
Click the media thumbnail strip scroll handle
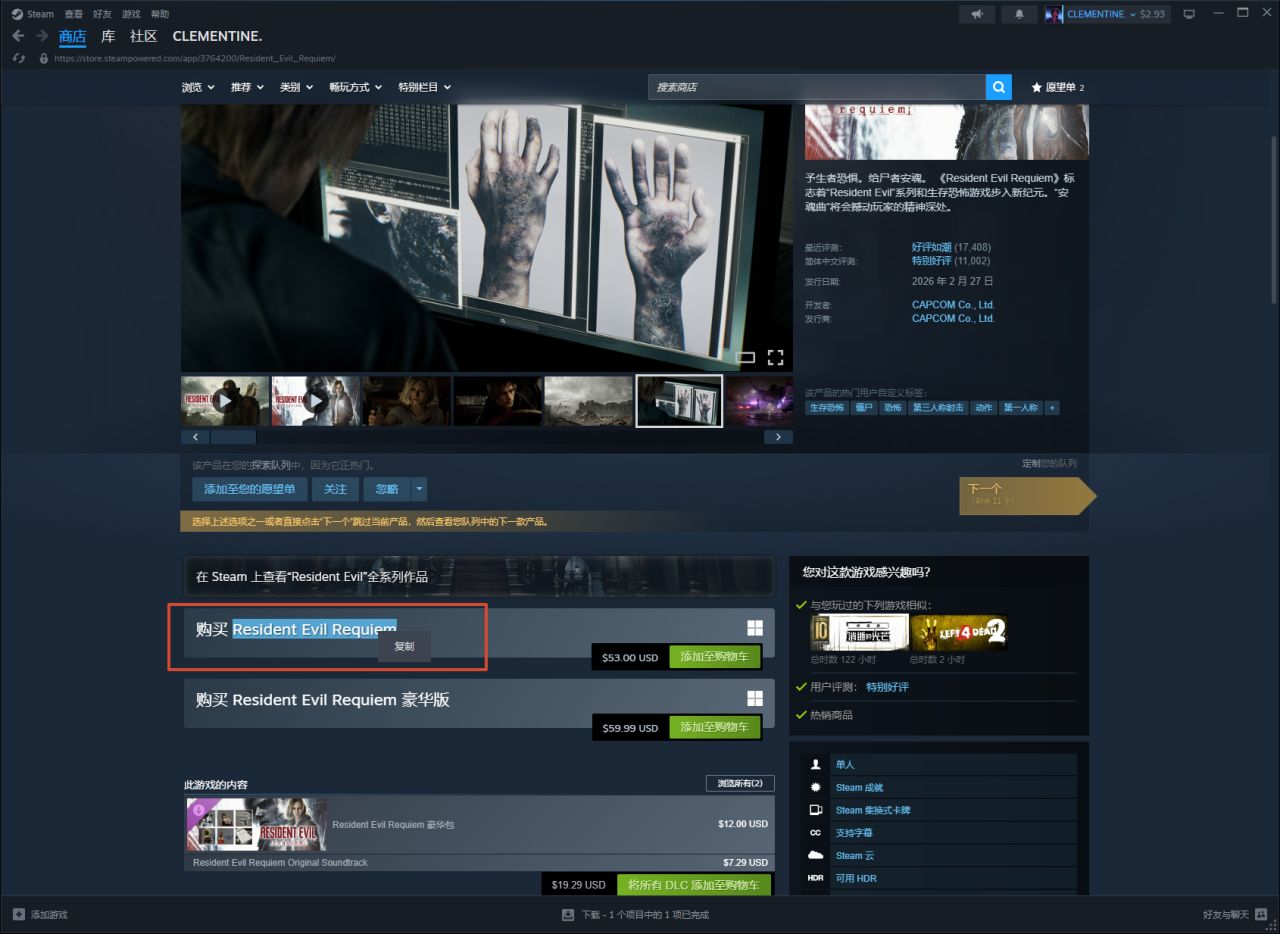(233, 437)
